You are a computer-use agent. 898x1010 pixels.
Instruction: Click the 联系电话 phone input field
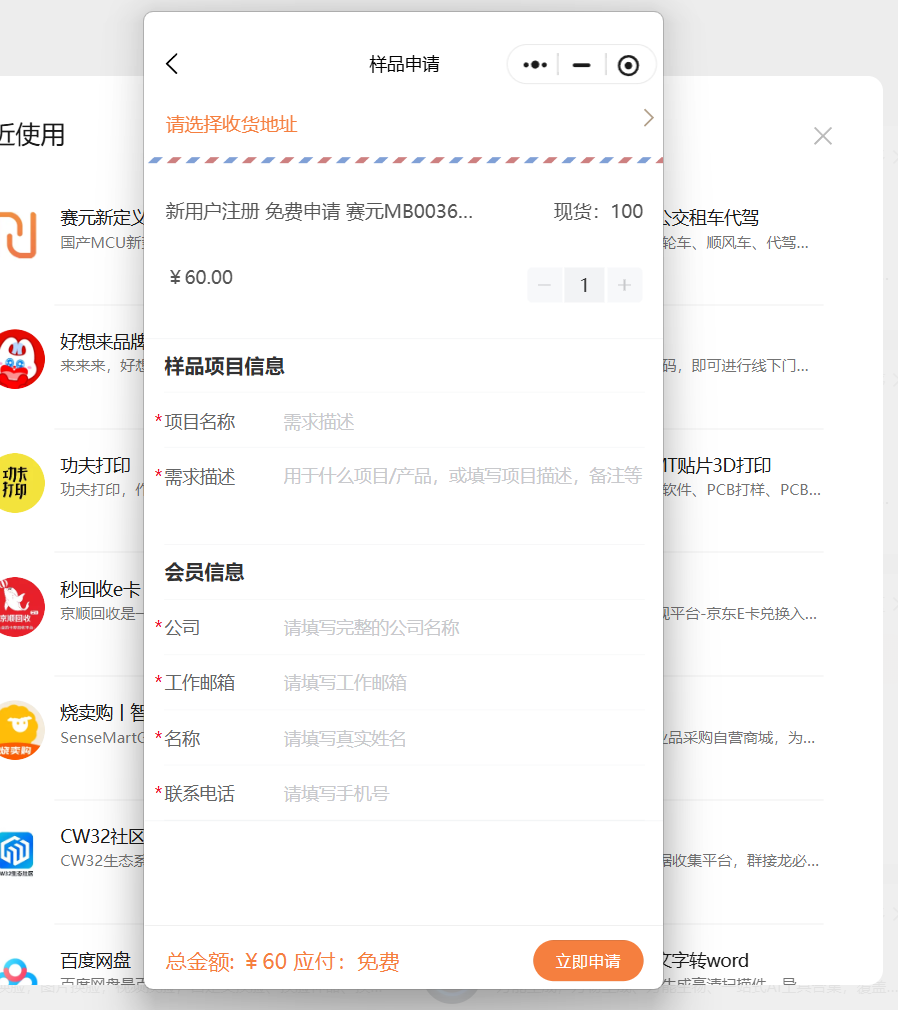coord(463,794)
